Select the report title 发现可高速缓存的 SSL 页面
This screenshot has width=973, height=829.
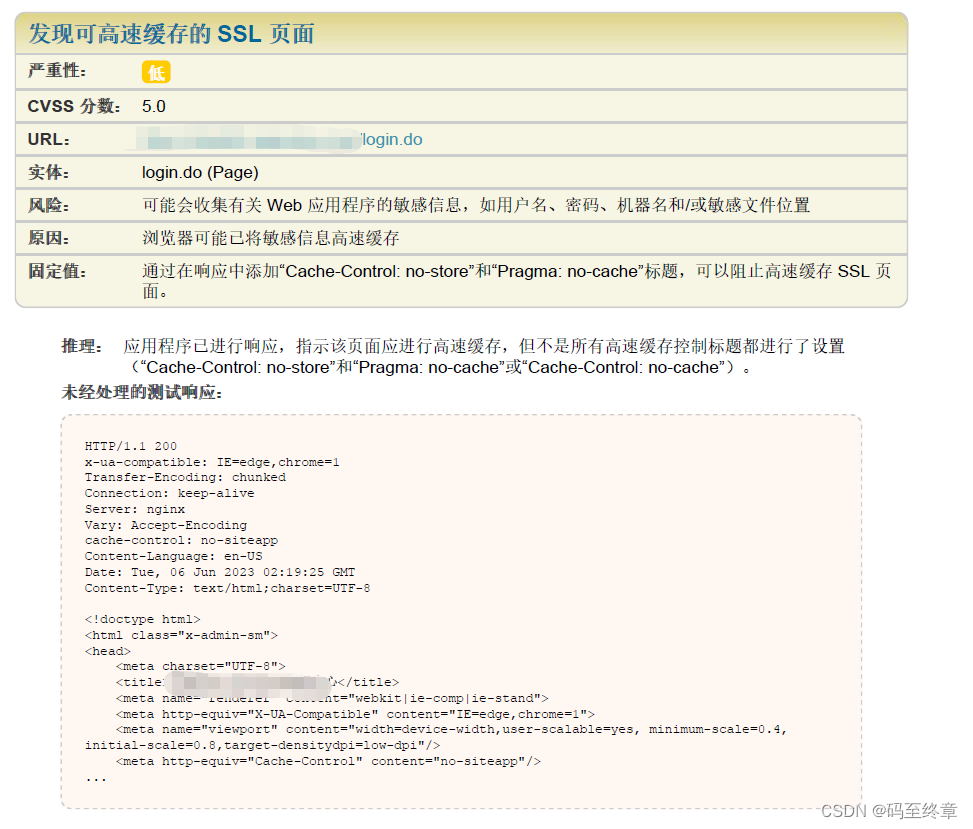coord(170,34)
